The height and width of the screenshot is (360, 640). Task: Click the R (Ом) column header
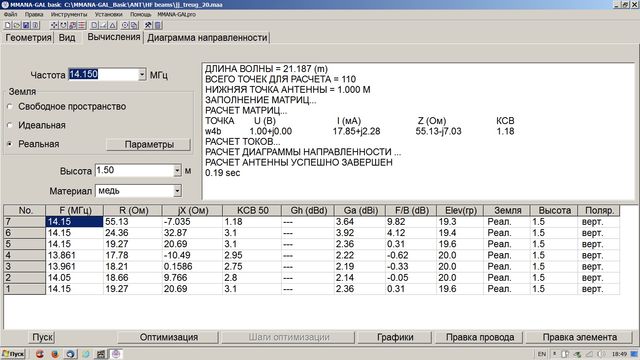point(133,211)
